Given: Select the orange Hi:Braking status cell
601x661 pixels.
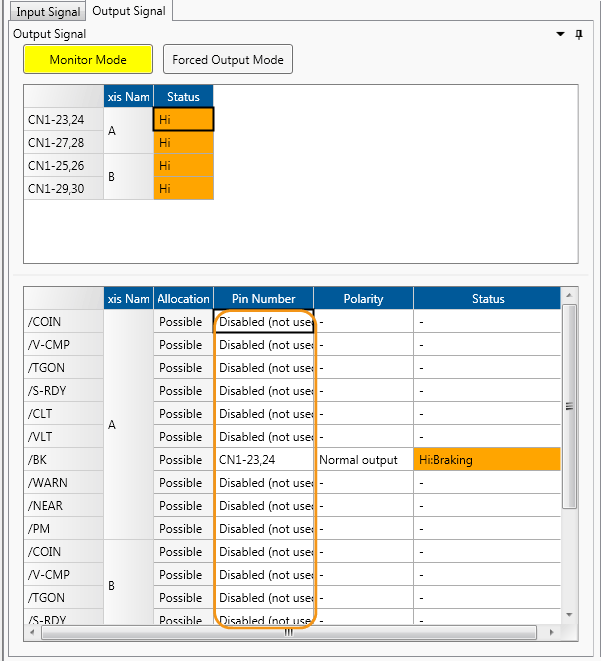Looking at the screenshot, I should [x=486, y=460].
